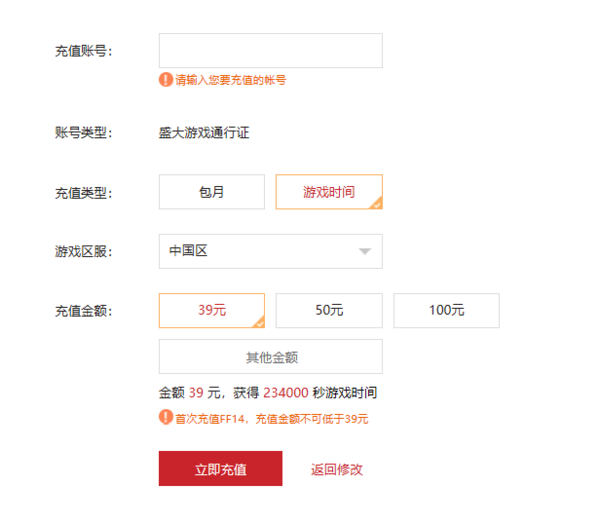Viewport: 600px width, 524px height.
Task: Click the 充值账号 field label
Action: 84,51
